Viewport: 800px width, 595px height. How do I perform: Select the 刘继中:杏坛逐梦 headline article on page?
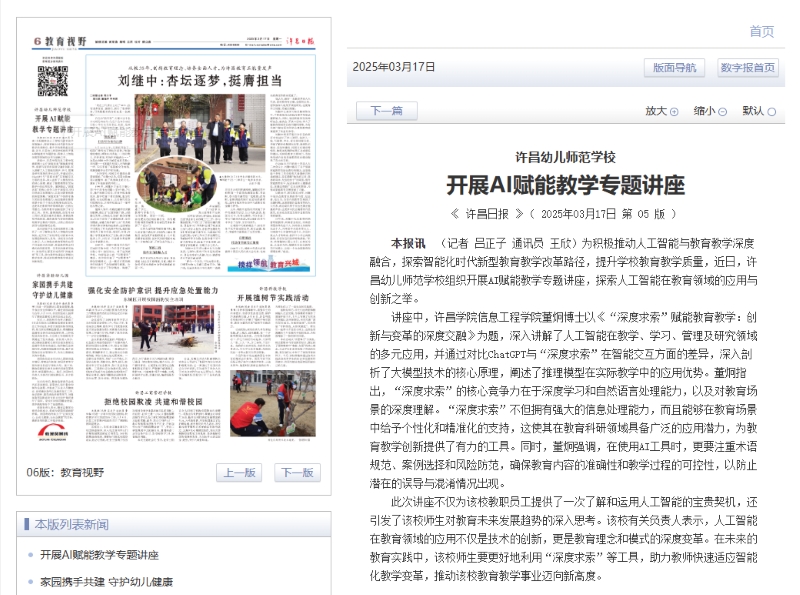pos(199,80)
